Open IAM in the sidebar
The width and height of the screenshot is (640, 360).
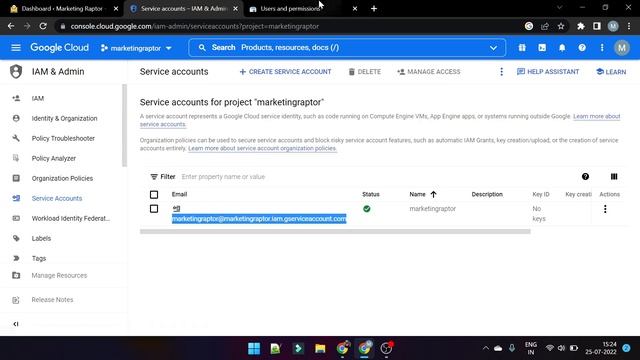(38, 98)
